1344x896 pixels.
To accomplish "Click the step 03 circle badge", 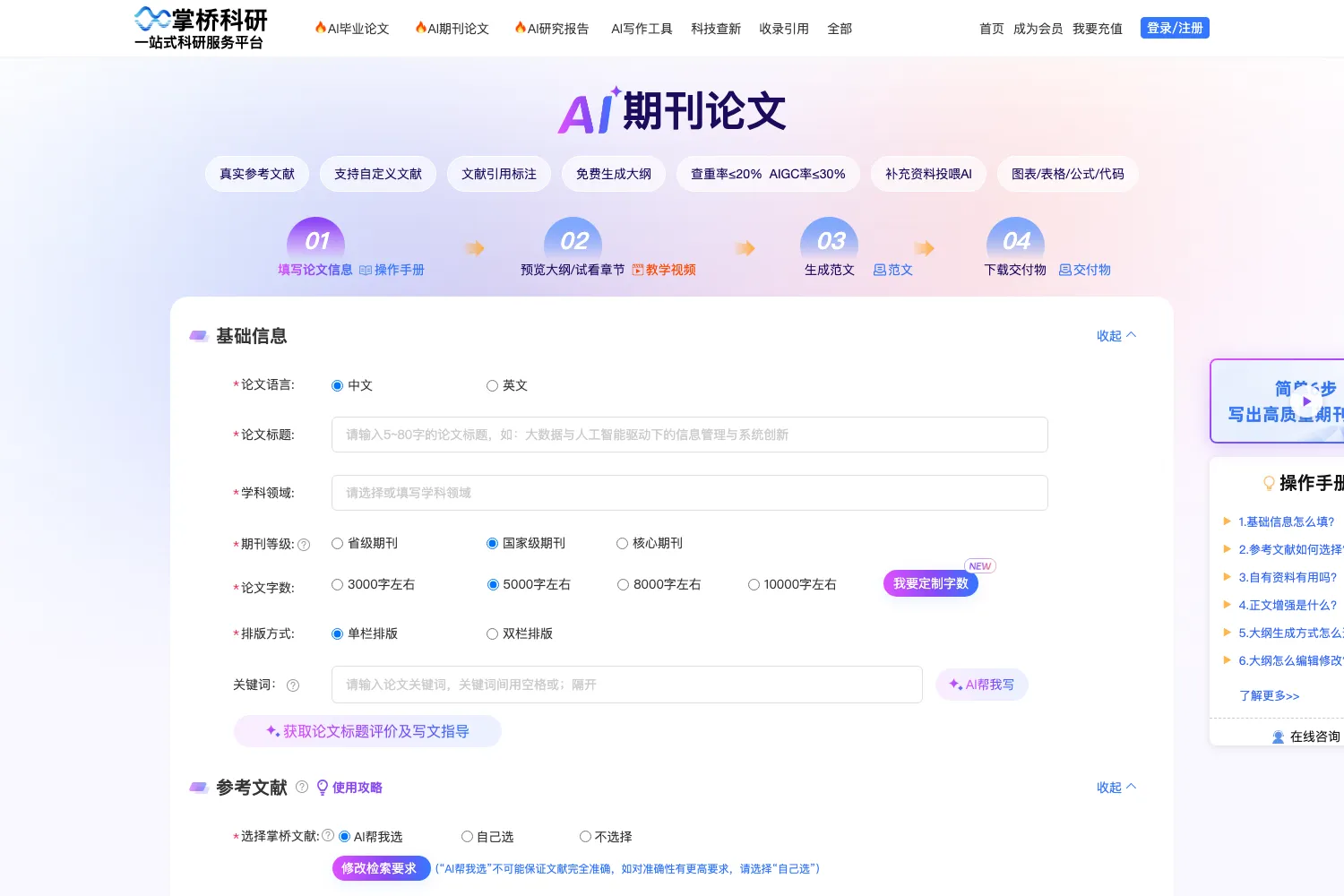I will point(830,239).
